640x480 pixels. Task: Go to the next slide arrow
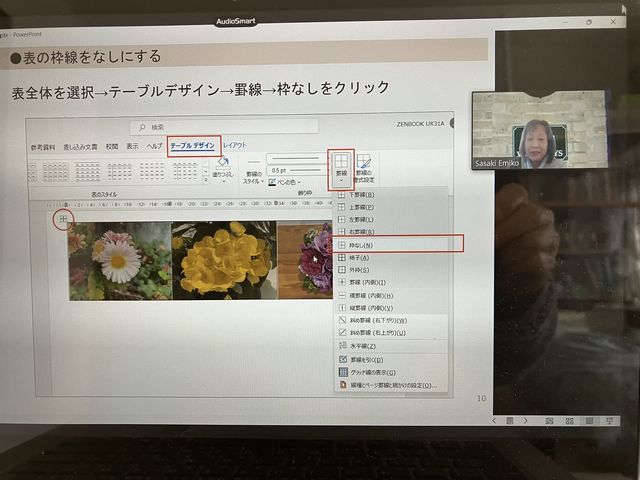click(x=611, y=421)
